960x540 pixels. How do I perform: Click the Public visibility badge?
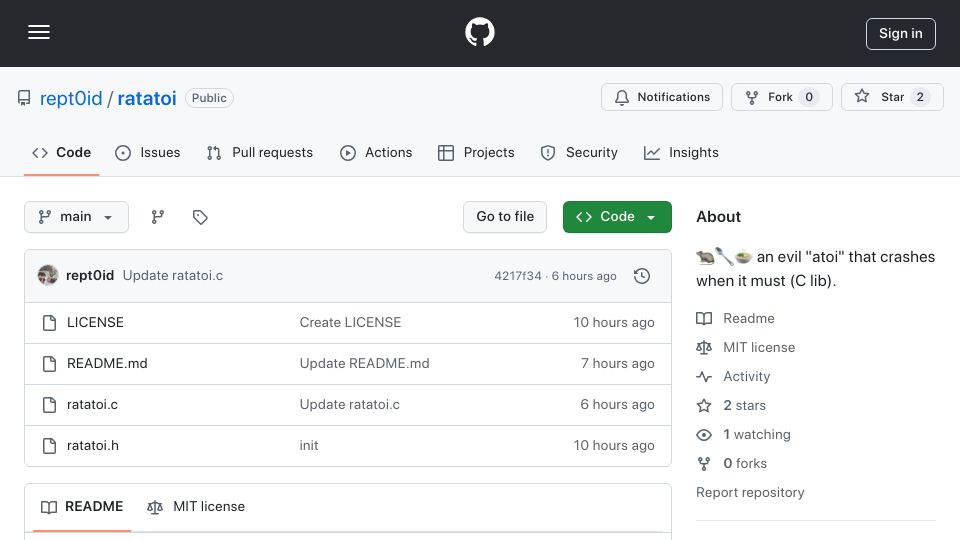pyautogui.click(x=209, y=98)
